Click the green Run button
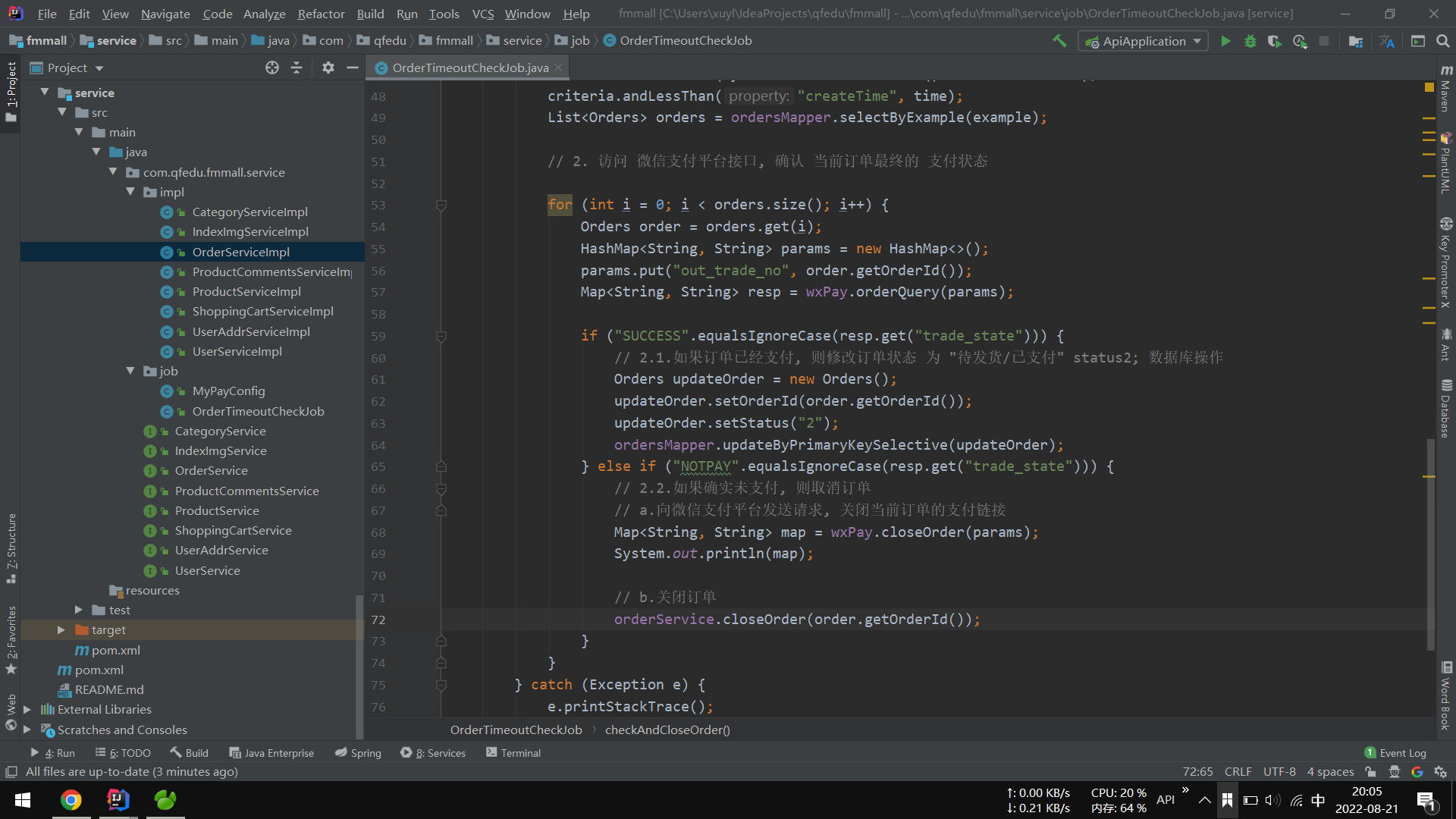The height and width of the screenshot is (819, 1456). tap(1225, 41)
